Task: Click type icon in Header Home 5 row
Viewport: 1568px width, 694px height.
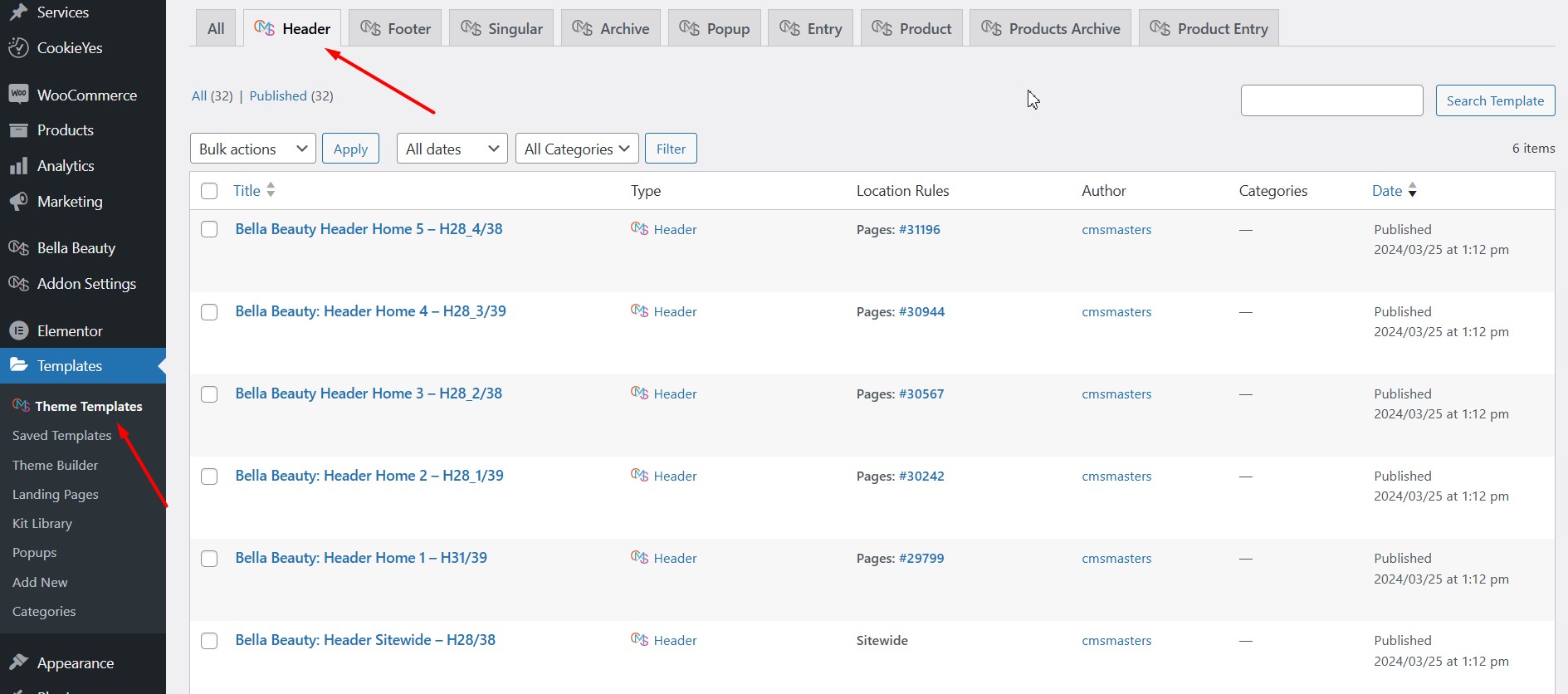Action: pos(639,228)
